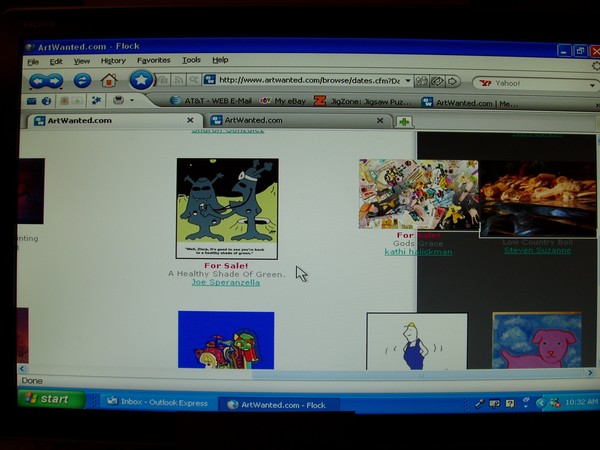
Task: Open the Windows Start button
Action: pos(51,399)
